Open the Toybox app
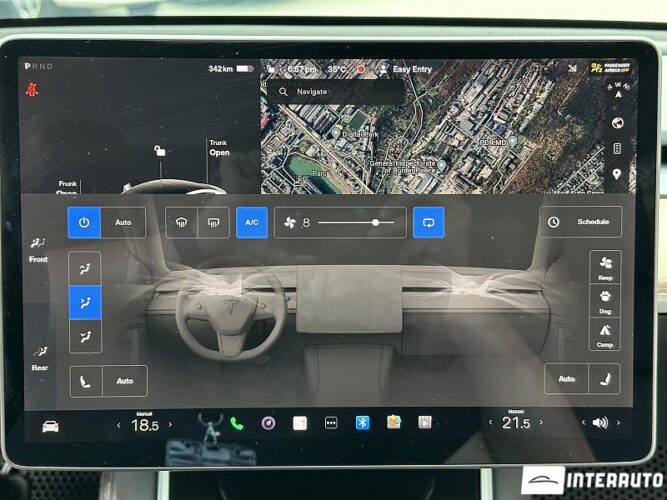Image resolution: width=667 pixels, height=500 pixels. 393,422
